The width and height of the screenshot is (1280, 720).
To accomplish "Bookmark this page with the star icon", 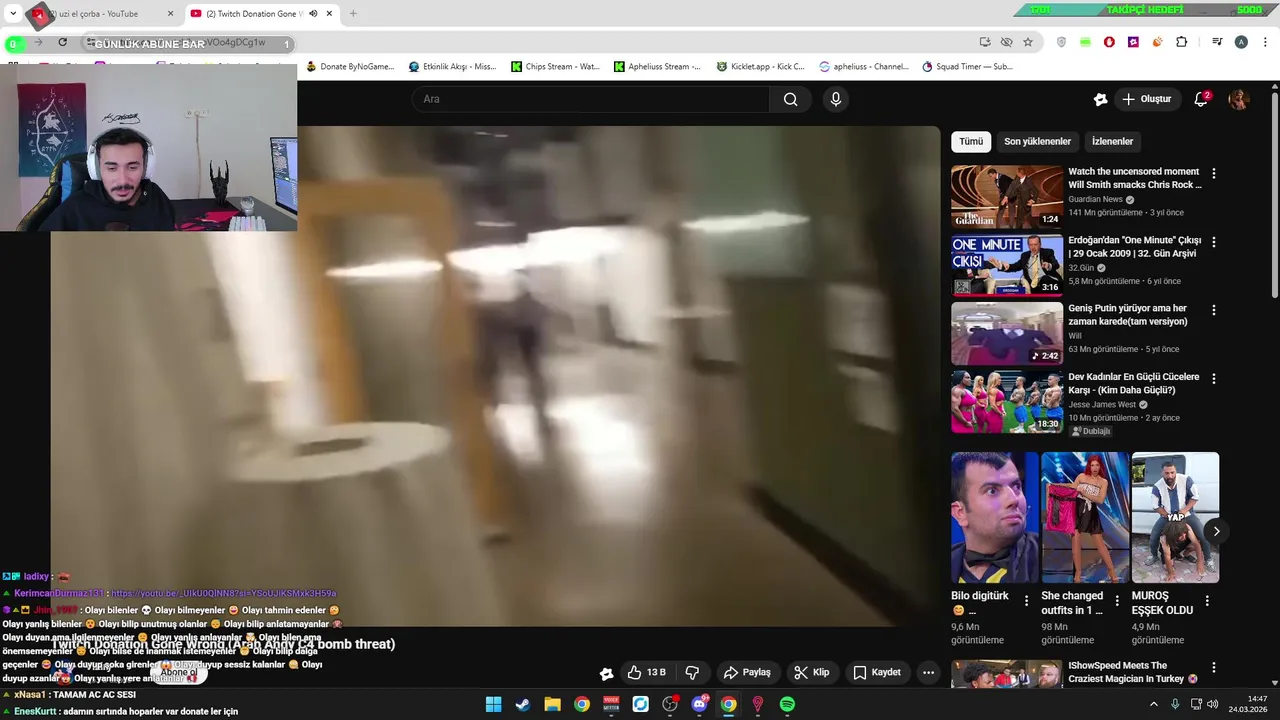I will tap(1027, 42).
